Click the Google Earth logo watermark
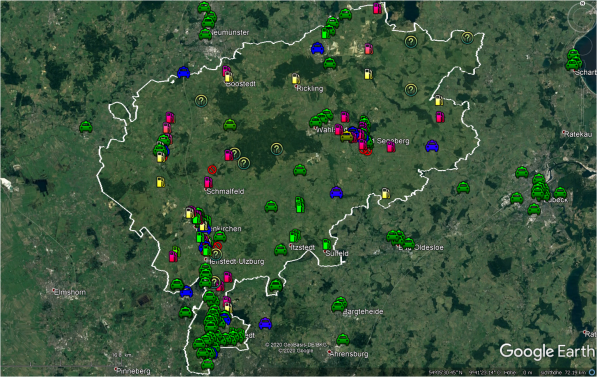 coord(547,351)
